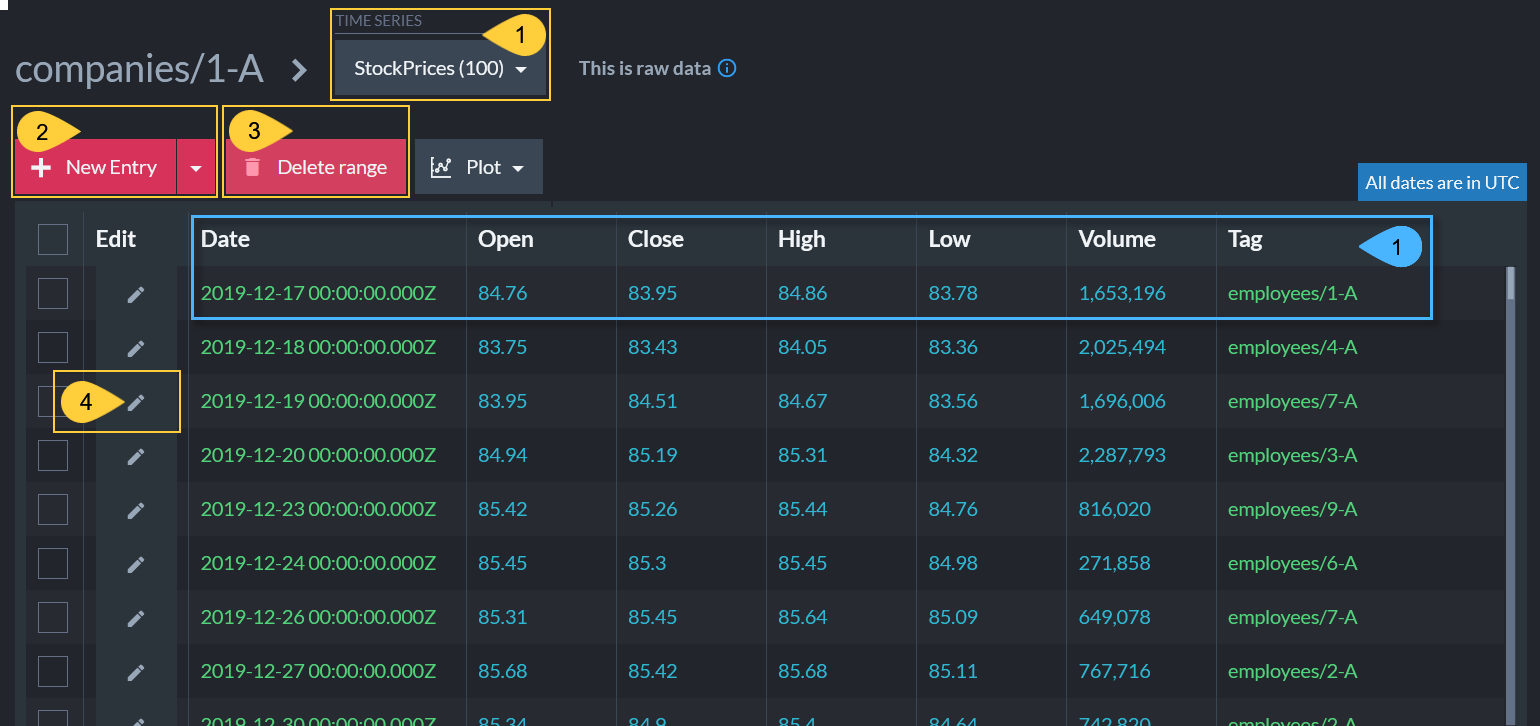Click the tag employees/6-A
The height and width of the screenshot is (726, 1540).
[x=1292, y=564]
